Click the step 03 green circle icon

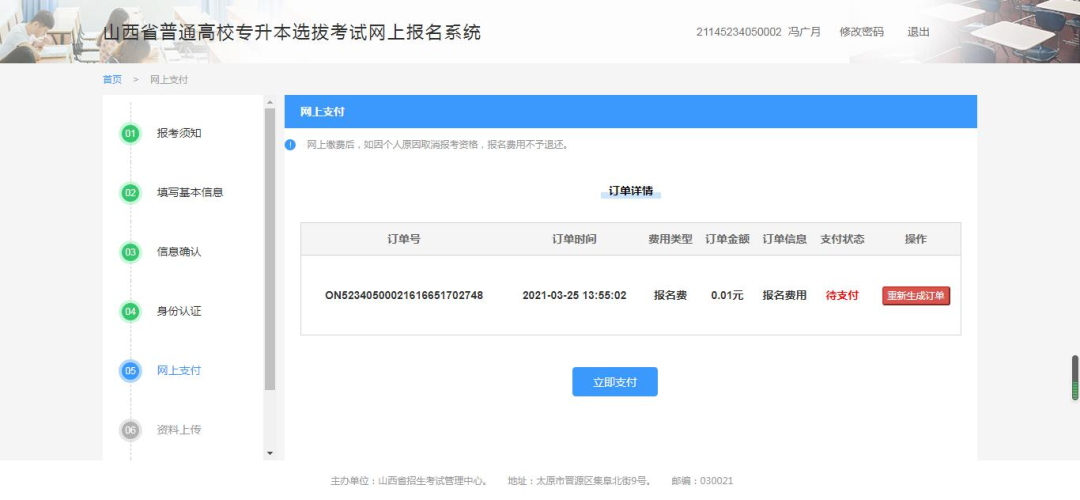point(130,252)
